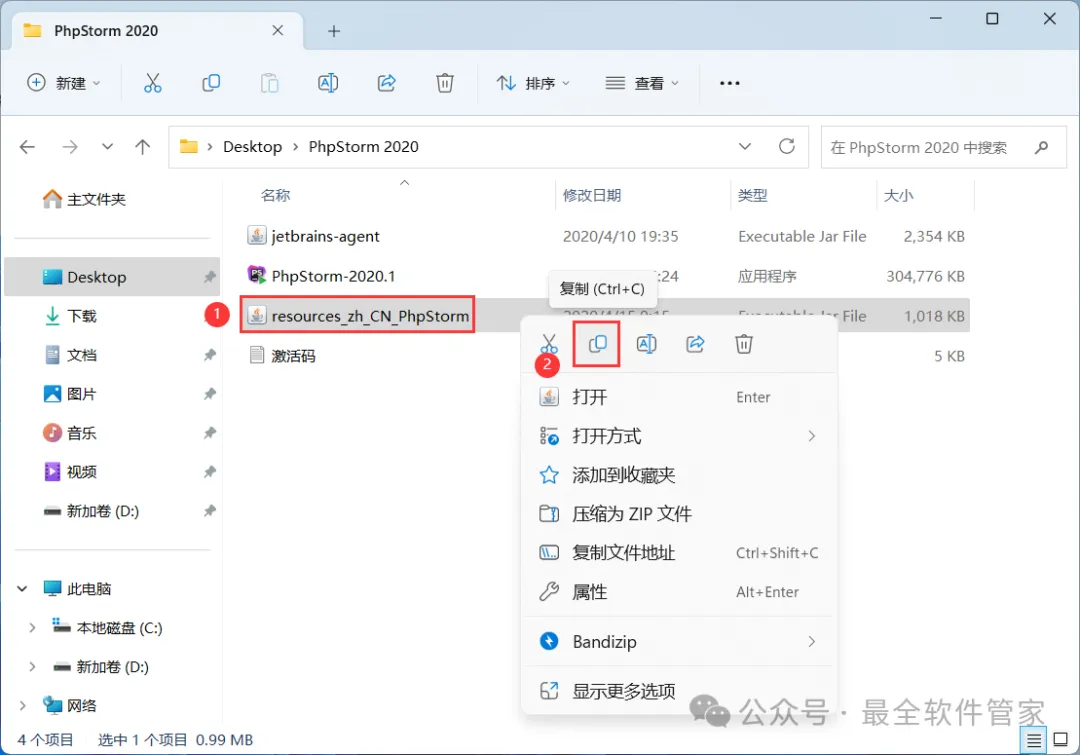Choose 添加到收藏夹 in the context menu

click(679, 475)
